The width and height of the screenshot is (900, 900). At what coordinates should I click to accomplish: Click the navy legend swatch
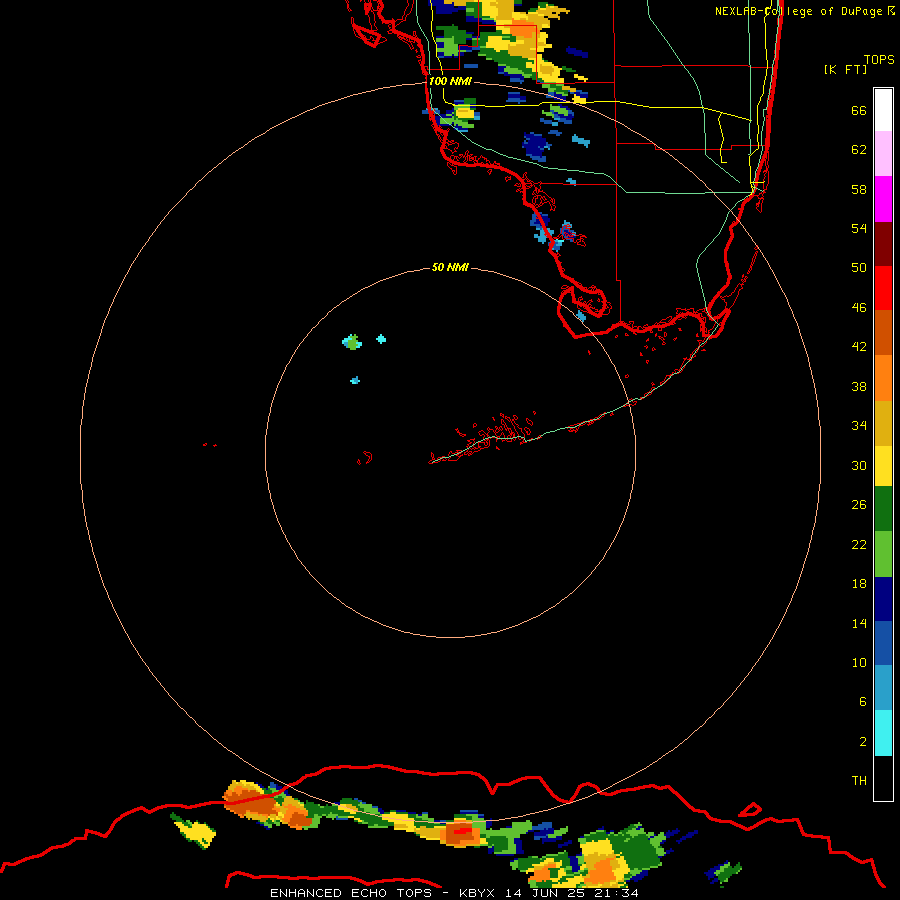tap(883, 599)
